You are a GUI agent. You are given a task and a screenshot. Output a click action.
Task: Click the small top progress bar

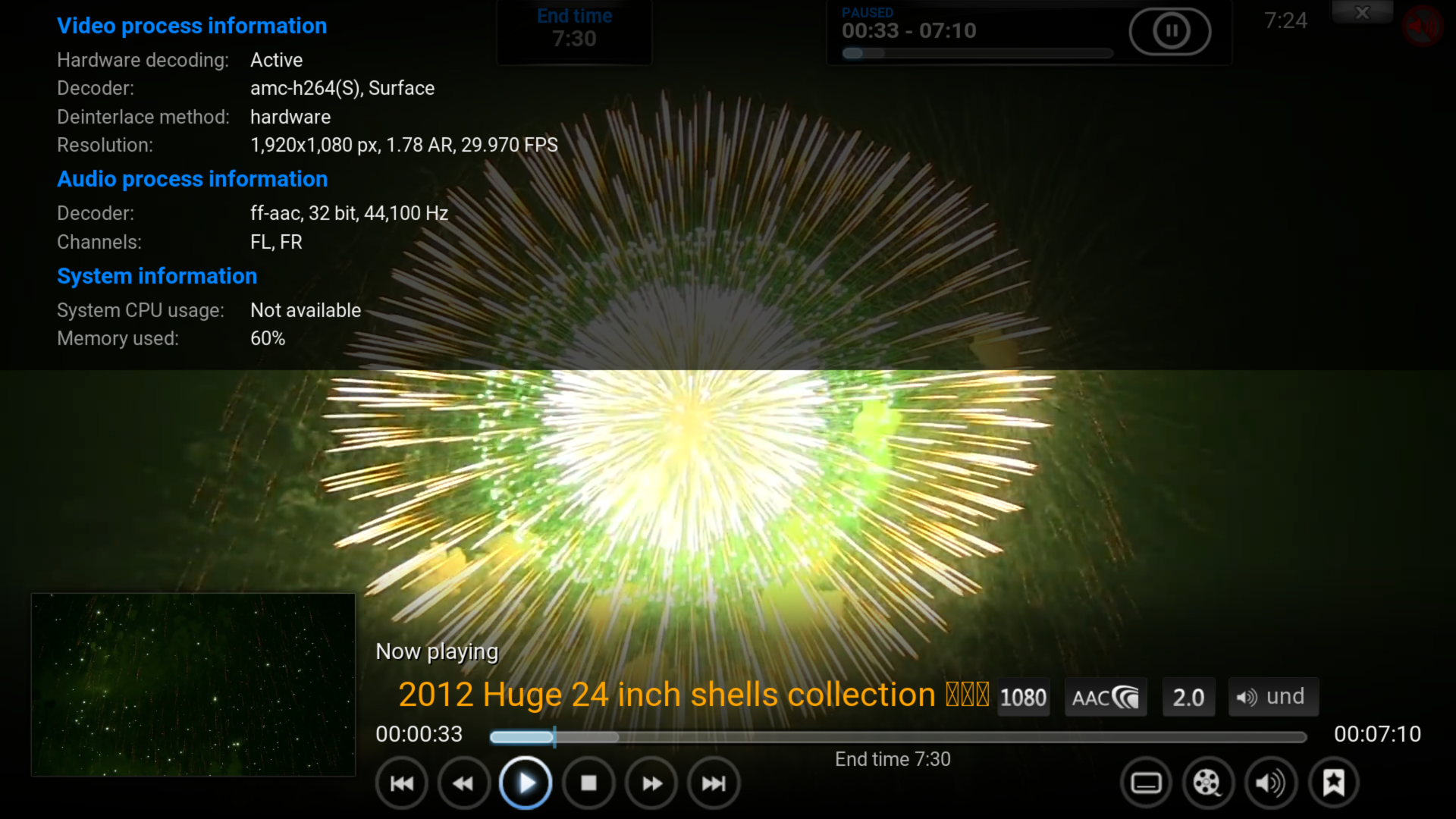[x=977, y=53]
